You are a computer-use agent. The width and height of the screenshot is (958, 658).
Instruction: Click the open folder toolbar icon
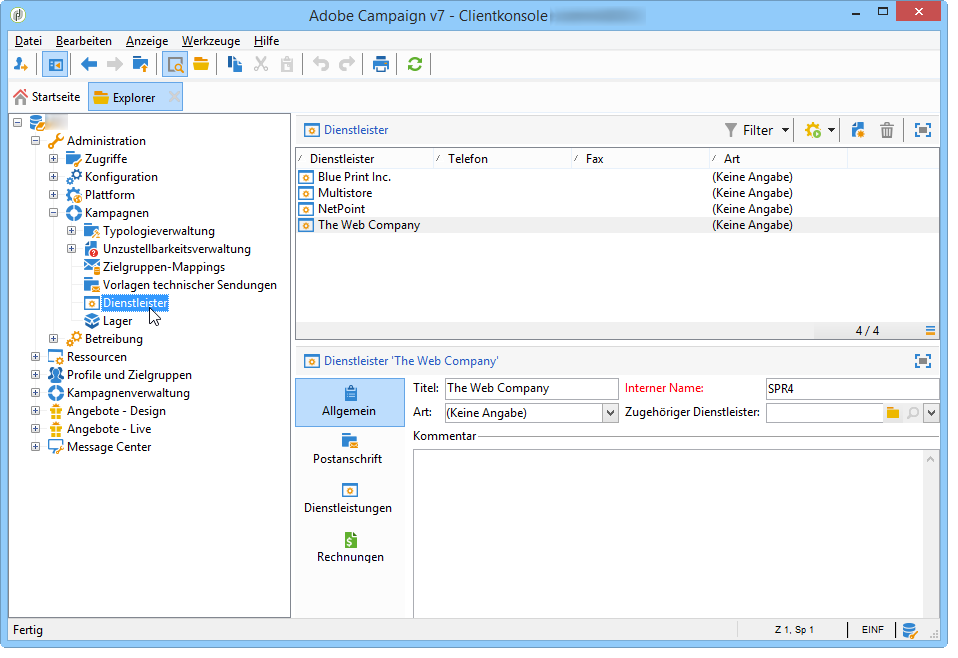point(201,64)
